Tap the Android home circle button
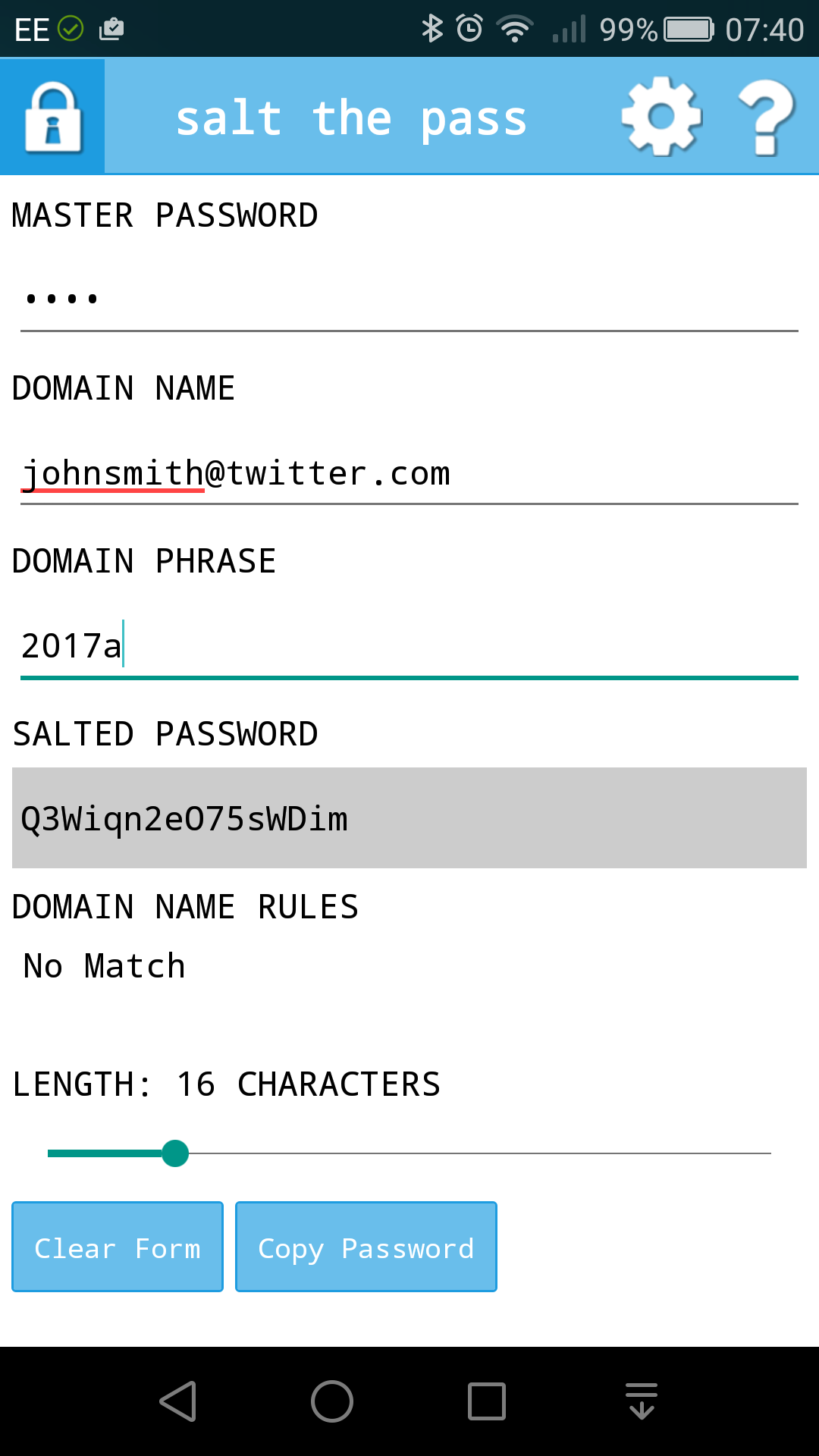The width and height of the screenshot is (819, 1456). [x=332, y=1401]
